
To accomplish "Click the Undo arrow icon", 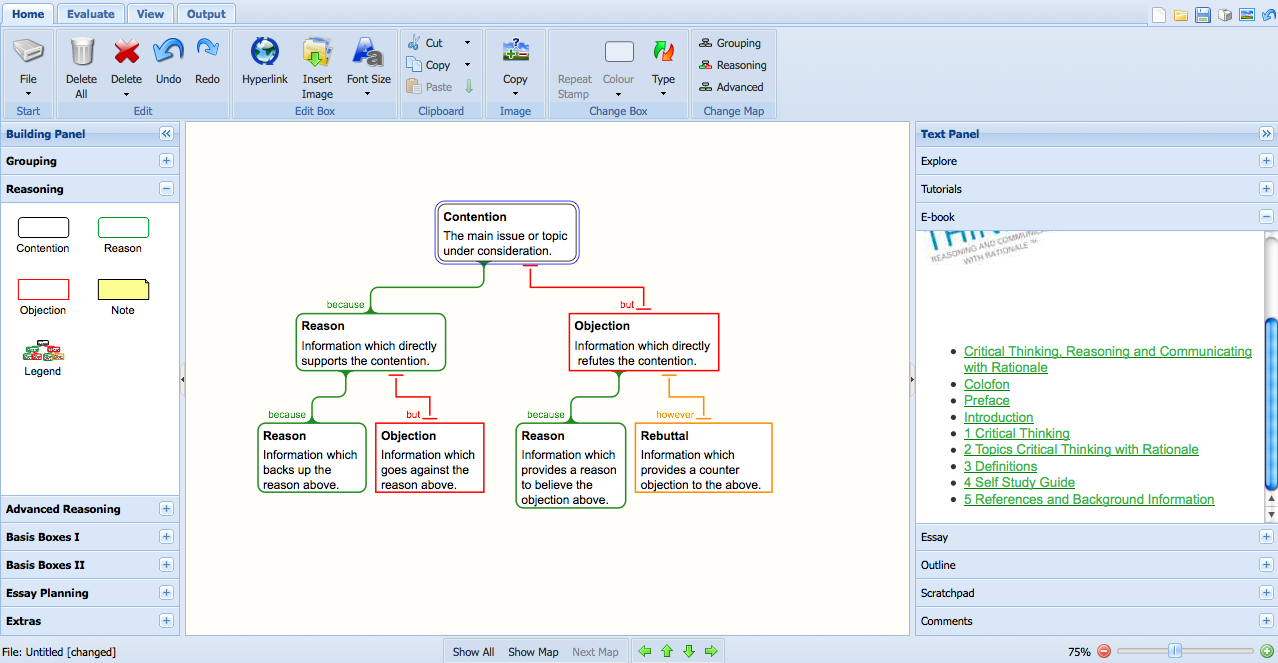I will pyautogui.click(x=168, y=52).
